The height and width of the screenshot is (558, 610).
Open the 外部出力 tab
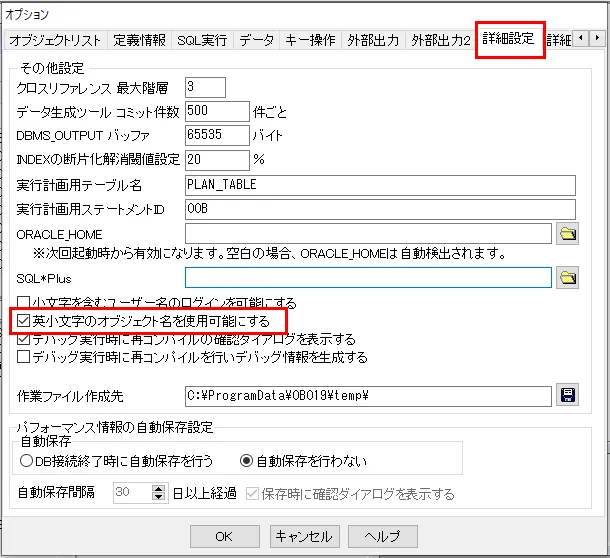pyautogui.click(x=373, y=40)
